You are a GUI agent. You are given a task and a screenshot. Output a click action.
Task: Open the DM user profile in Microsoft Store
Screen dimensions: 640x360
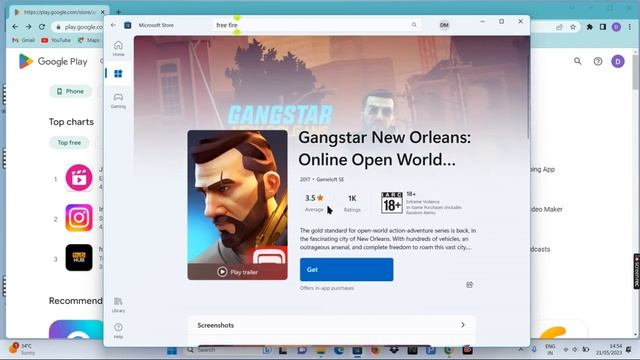click(x=444, y=25)
